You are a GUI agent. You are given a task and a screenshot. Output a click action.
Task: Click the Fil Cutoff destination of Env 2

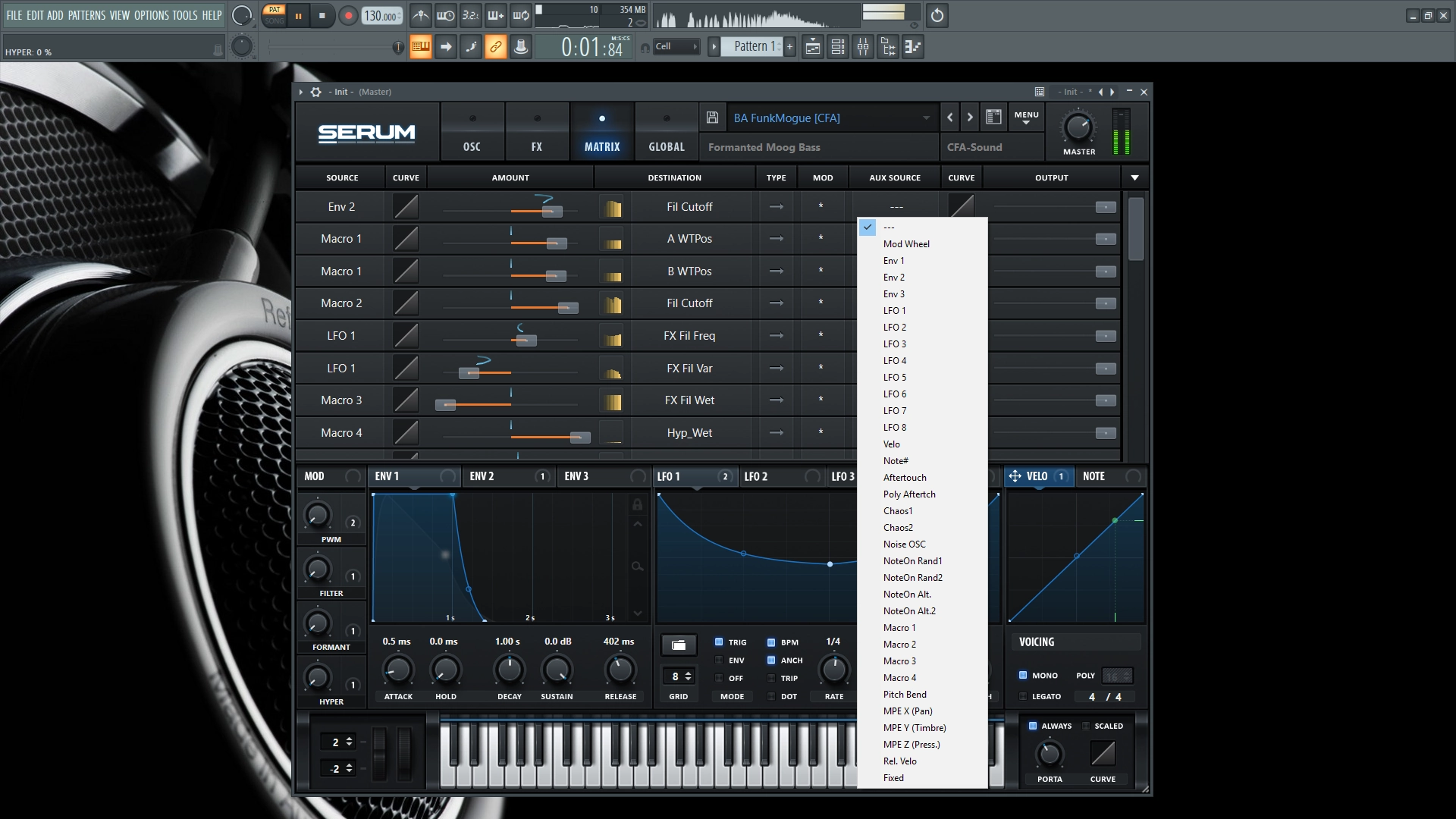(x=689, y=207)
